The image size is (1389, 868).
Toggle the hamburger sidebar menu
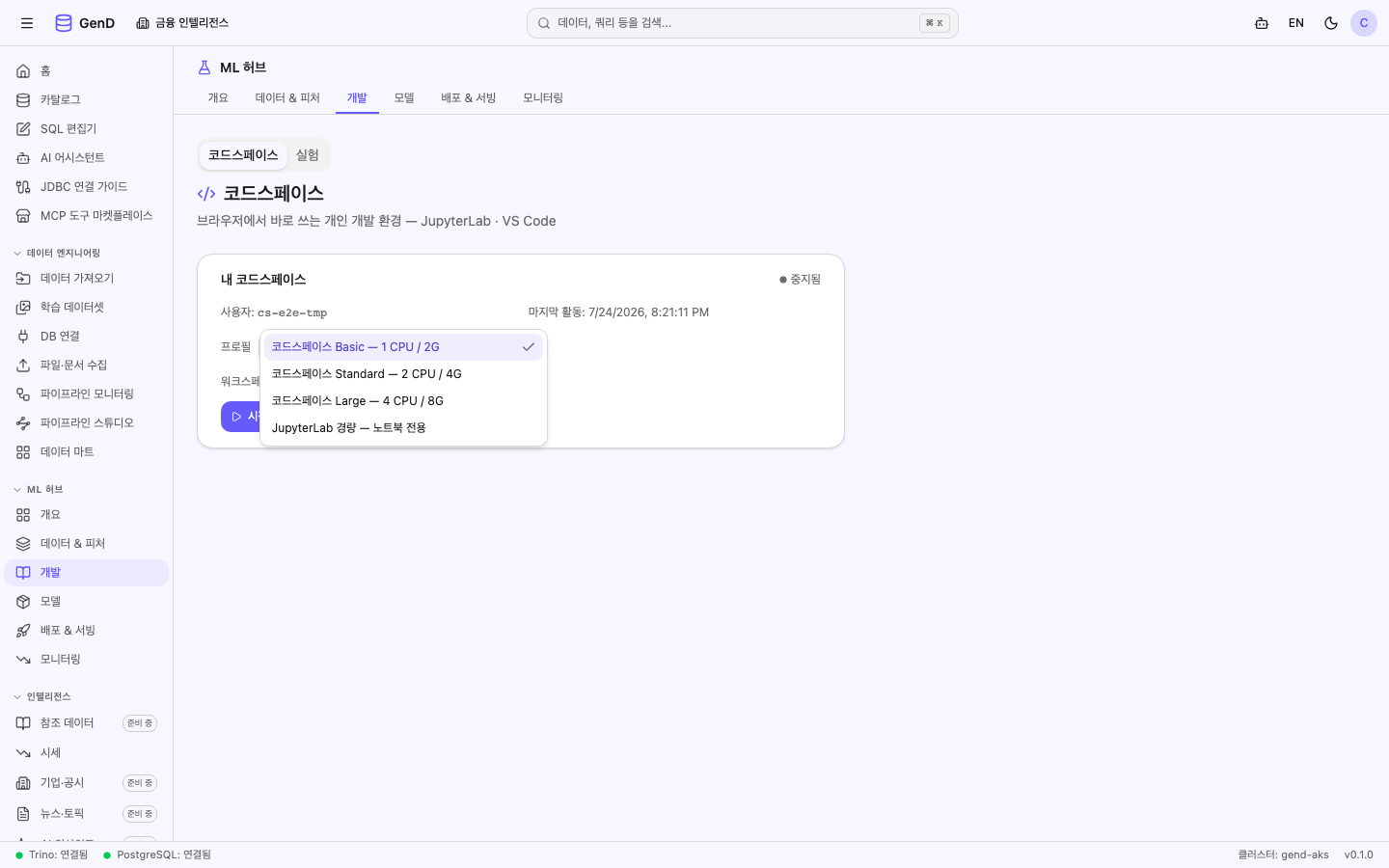[x=27, y=23]
